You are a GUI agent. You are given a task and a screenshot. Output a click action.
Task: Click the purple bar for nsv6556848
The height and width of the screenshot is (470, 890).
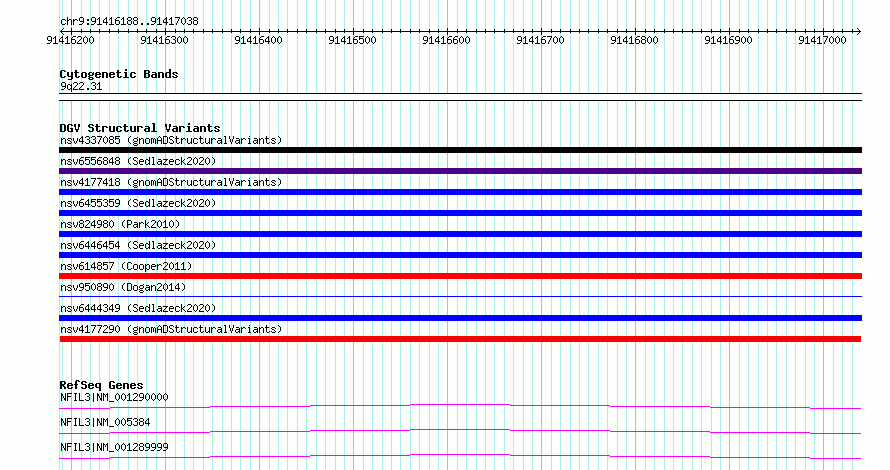coord(460,171)
